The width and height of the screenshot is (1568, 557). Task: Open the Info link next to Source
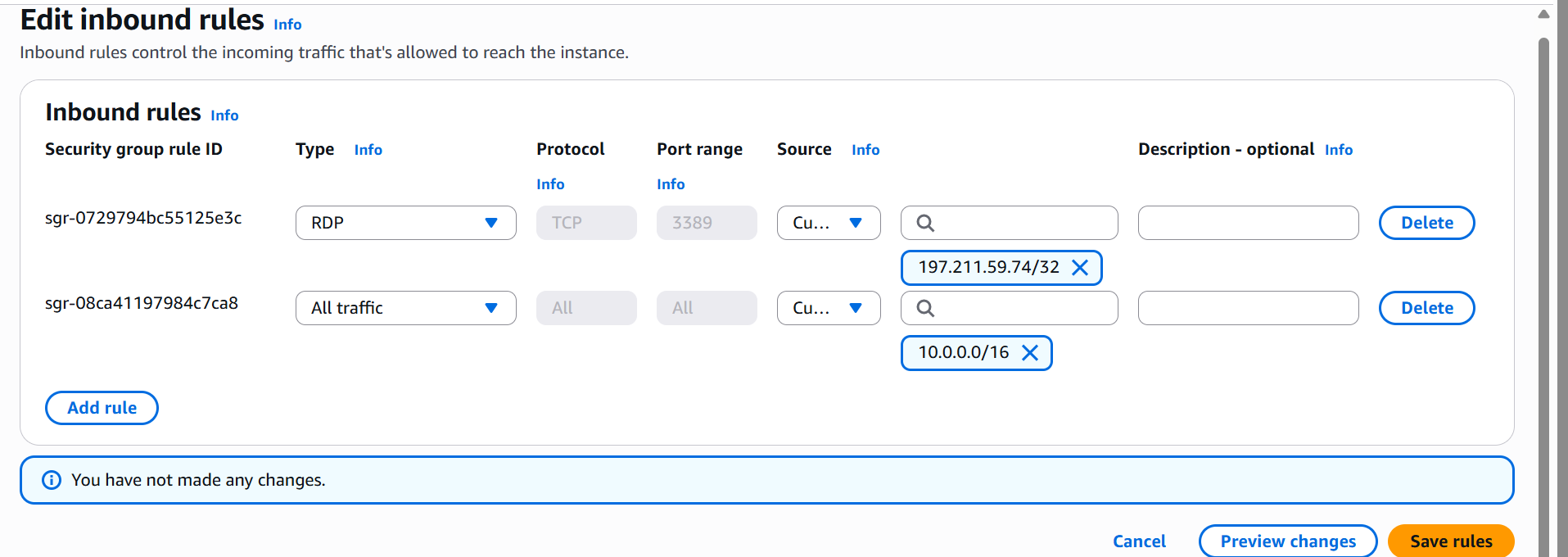(865, 150)
